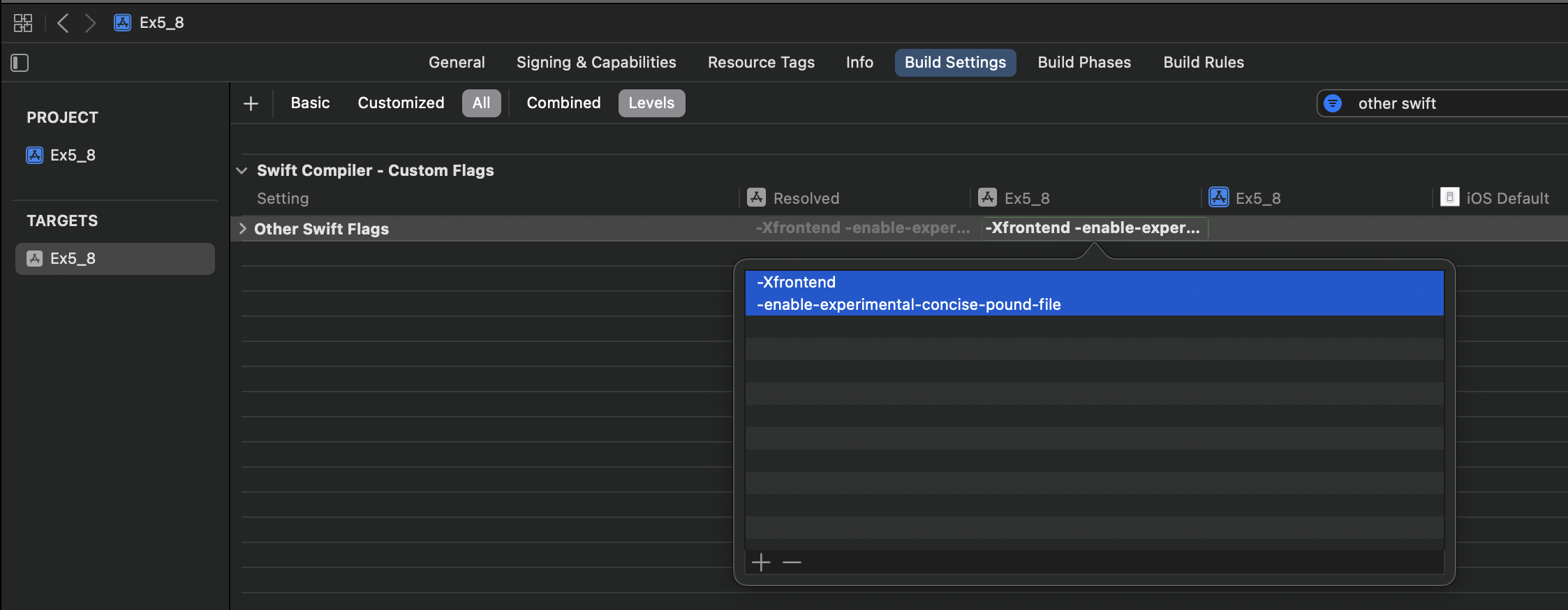The height and width of the screenshot is (610, 1568).
Task: Click the Resolved column icon
Action: point(757,198)
